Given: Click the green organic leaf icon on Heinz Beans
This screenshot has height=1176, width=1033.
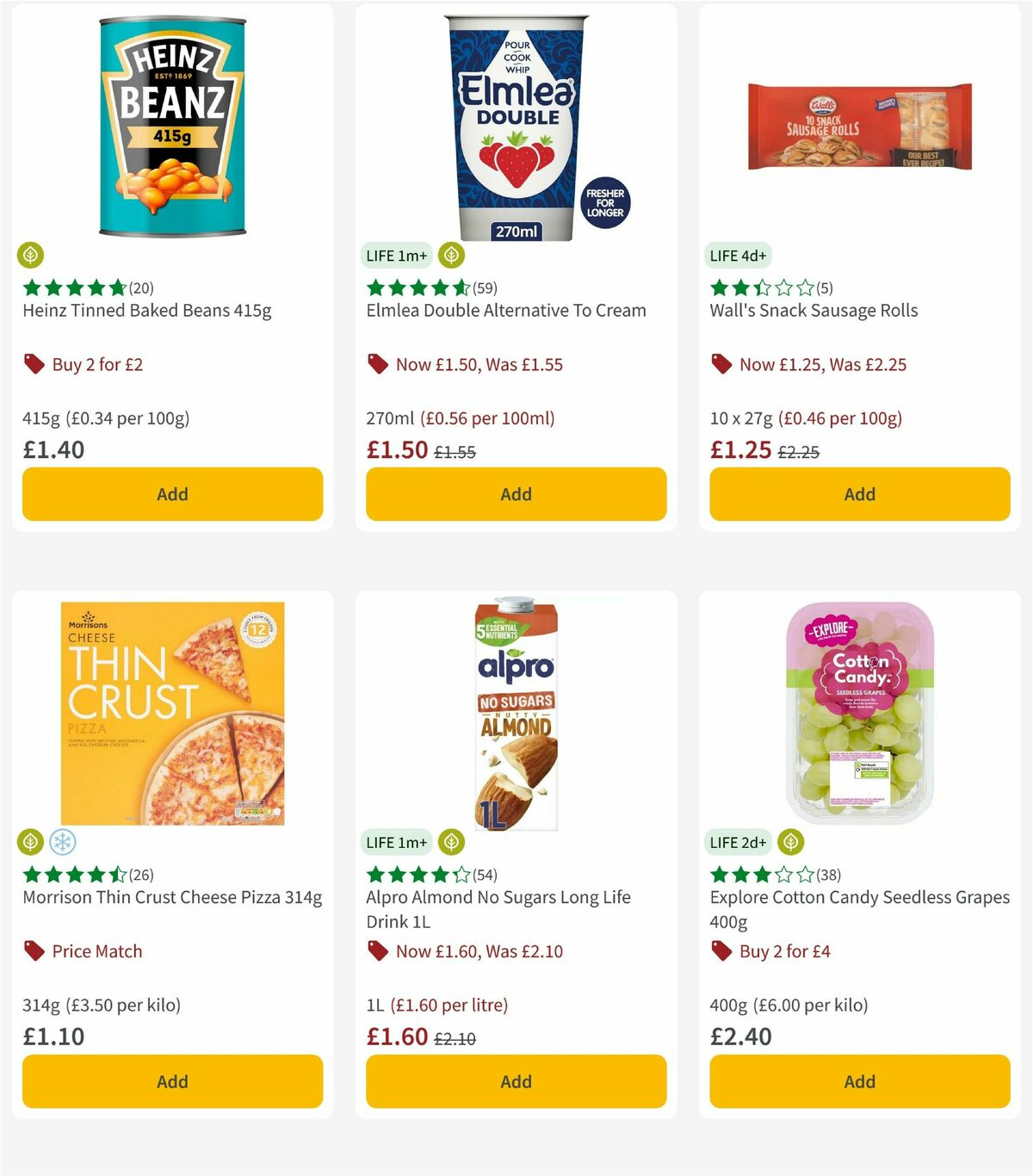Looking at the screenshot, I should tap(31, 255).
